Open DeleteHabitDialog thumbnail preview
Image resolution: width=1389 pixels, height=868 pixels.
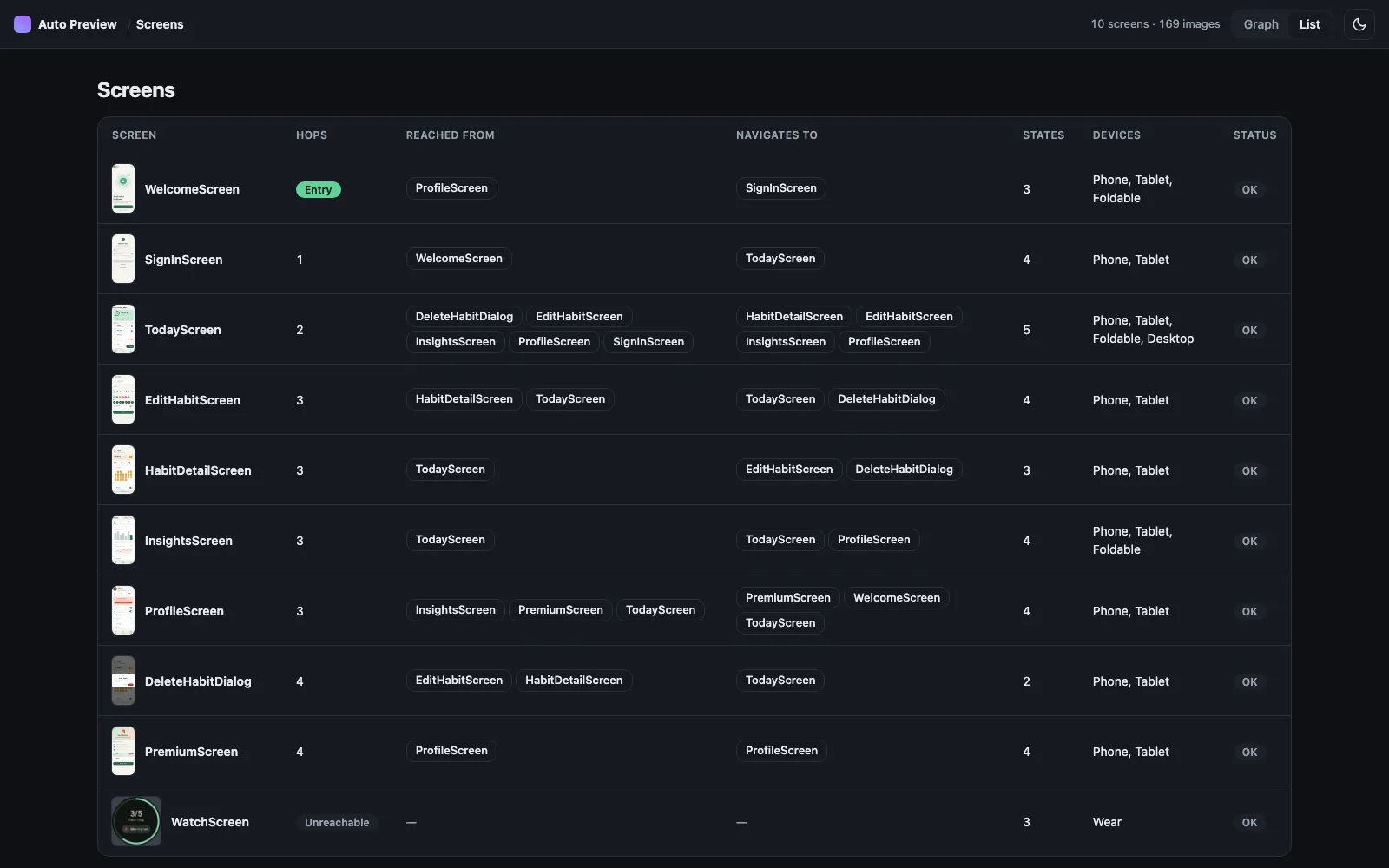pos(123,681)
